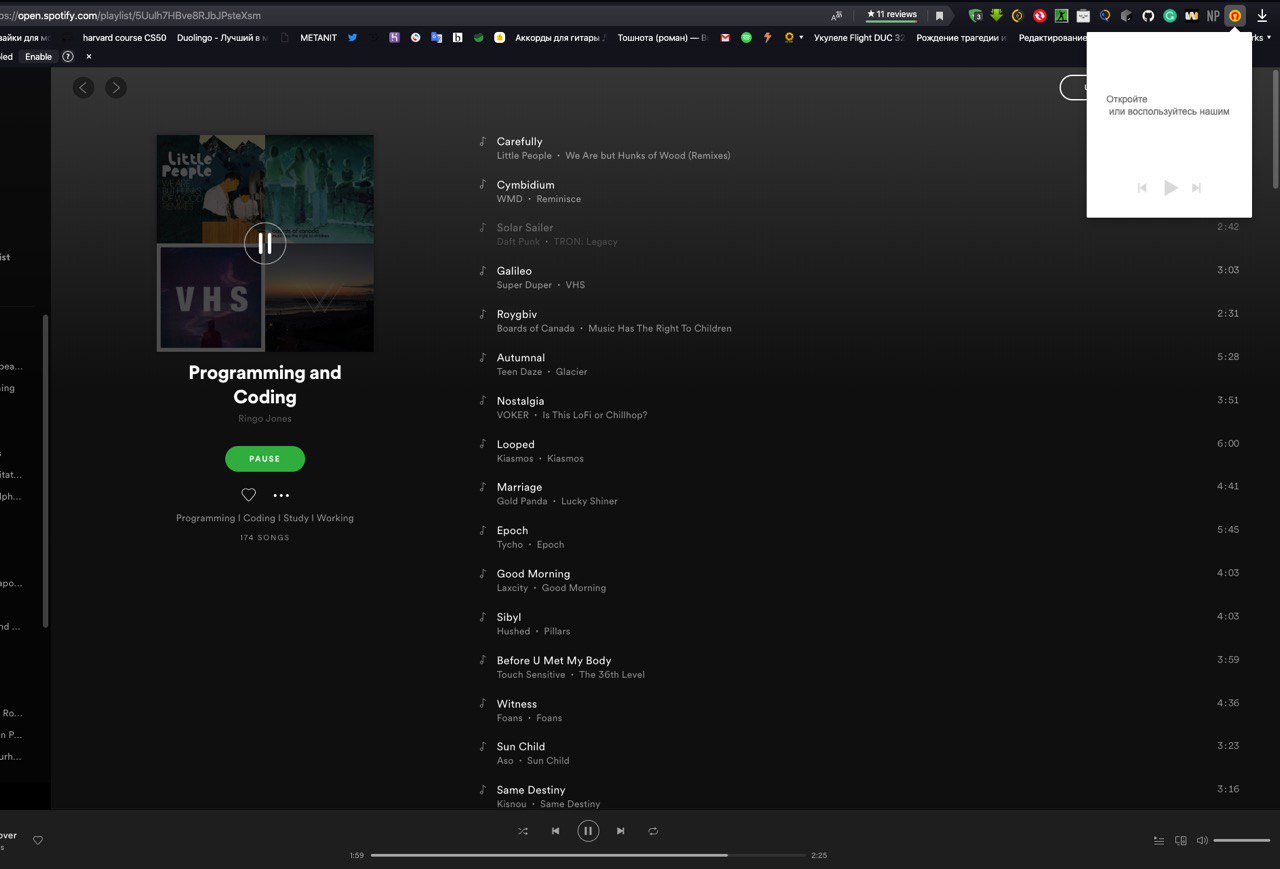Open Laxcity artist link

pyautogui.click(x=512, y=588)
